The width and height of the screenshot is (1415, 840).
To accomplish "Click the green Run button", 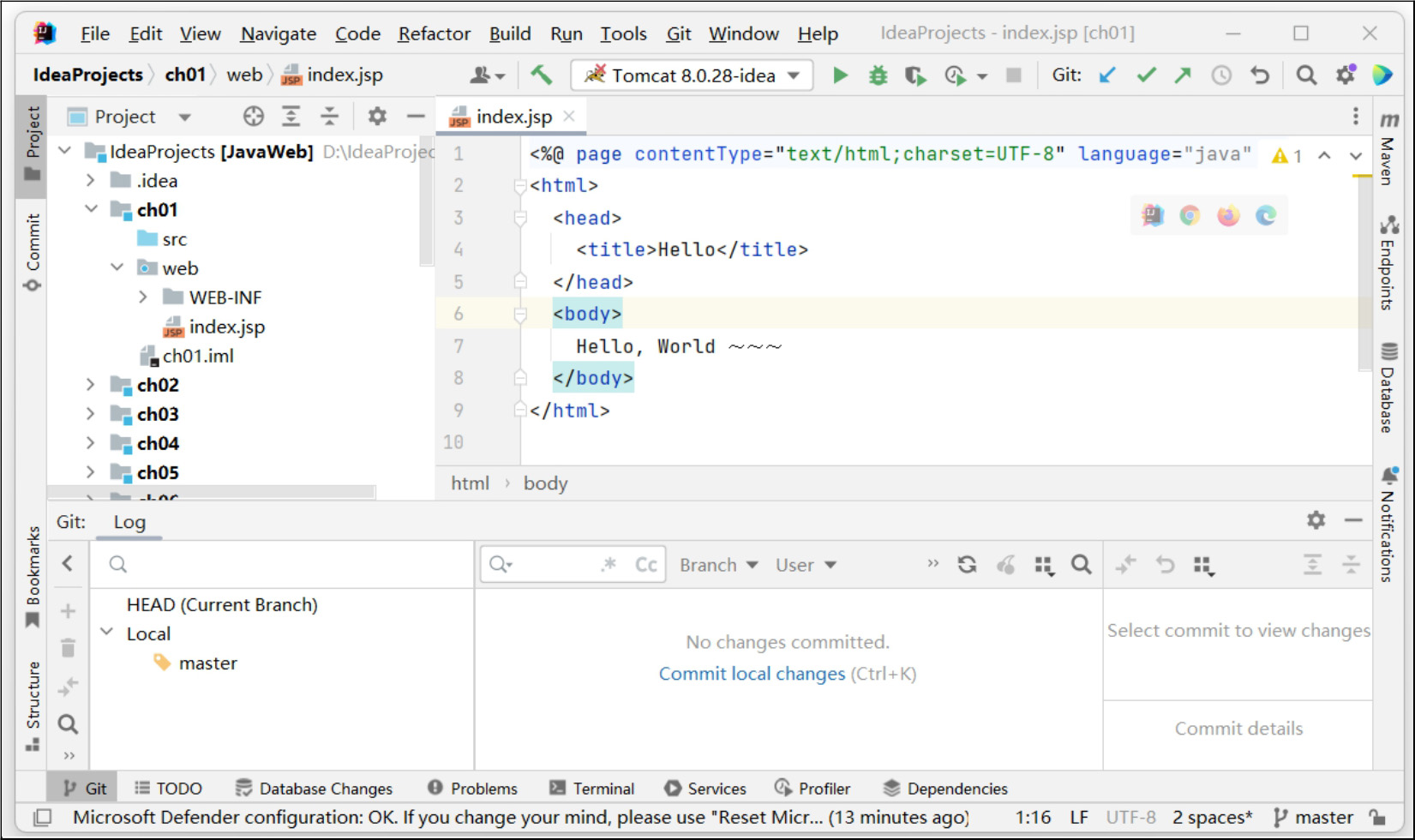I will [840, 75].
